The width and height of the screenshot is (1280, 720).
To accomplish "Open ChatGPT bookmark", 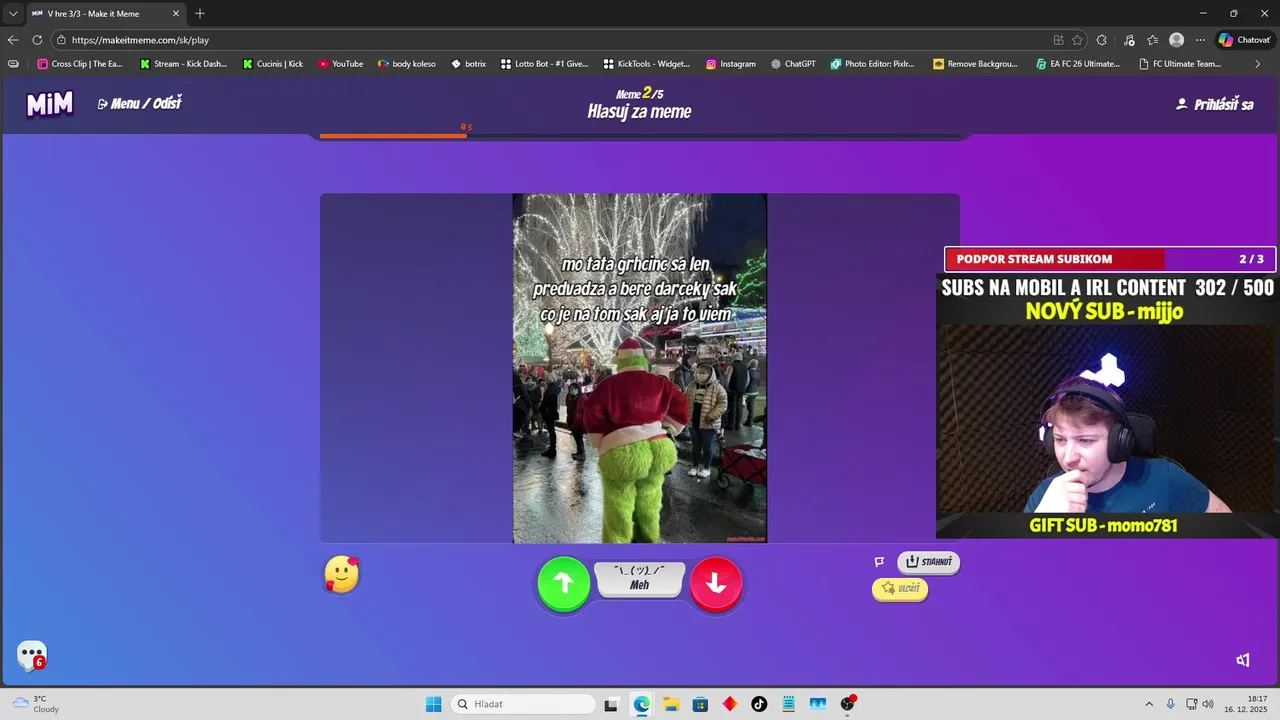I will [794, 64].
